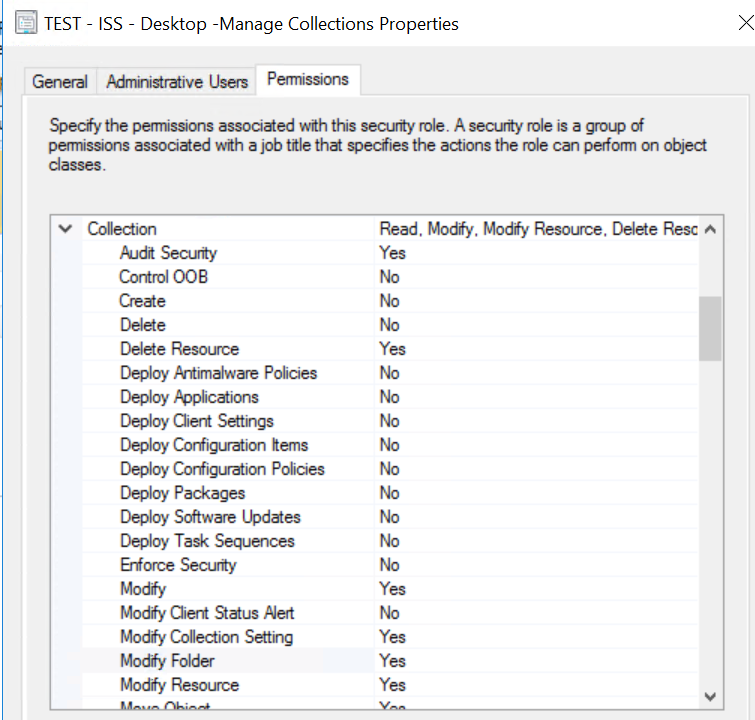
Task: Select Deploy Software Updates row
Action: (390, 517)
